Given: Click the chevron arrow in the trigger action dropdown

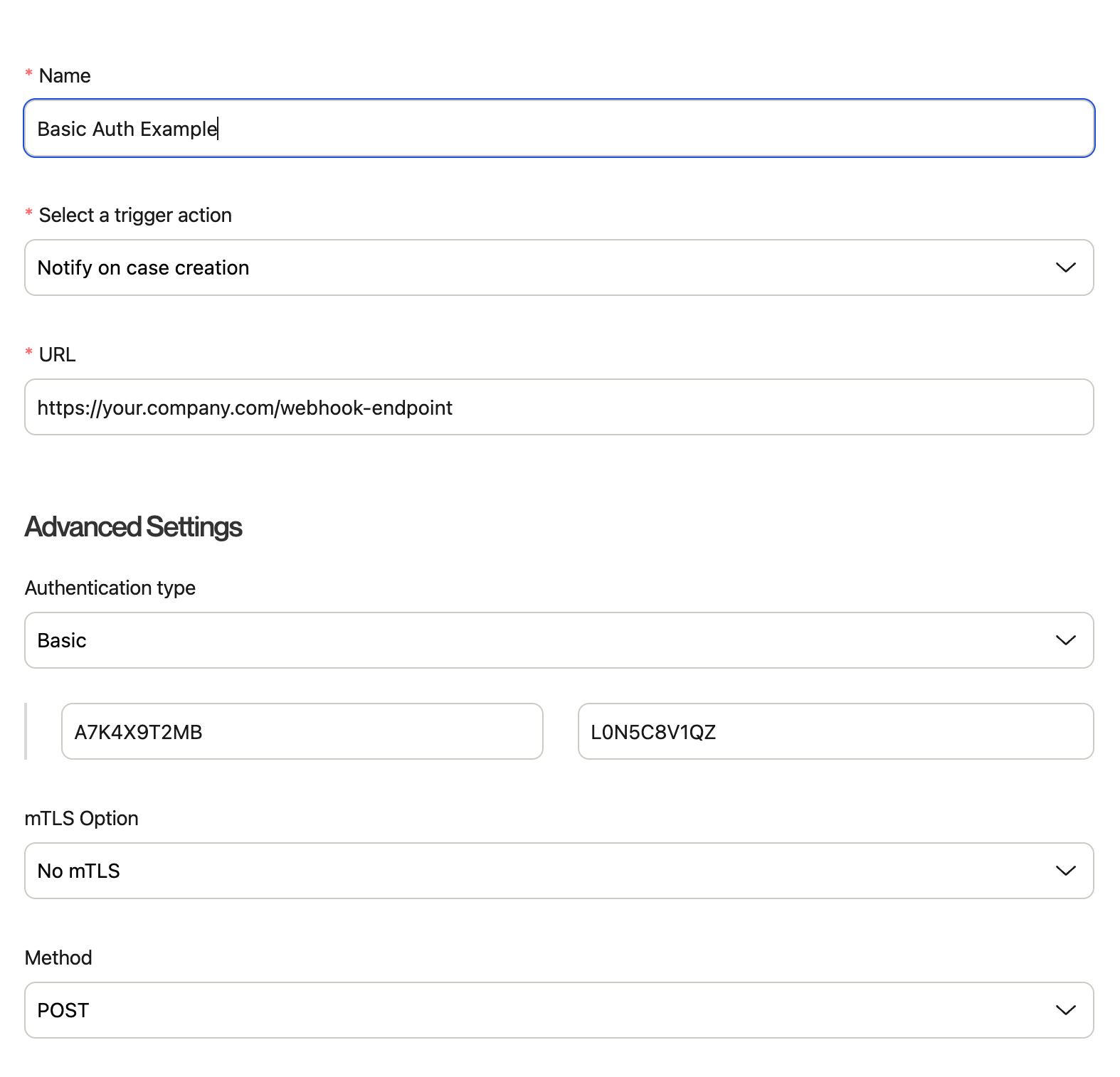Looking at the screenshot, I should tap(1065, 268).
